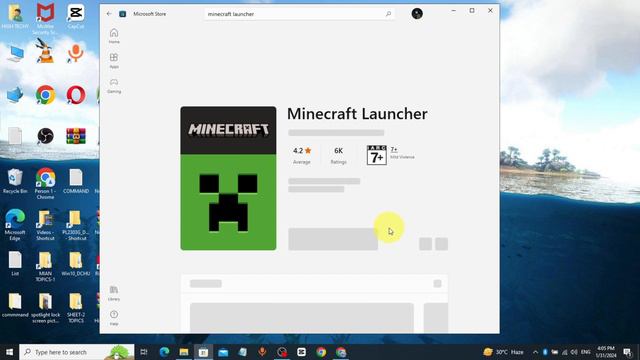Open This PC monitor desktop icon
Screen dimensions: 640x360
tap(15, 53)
